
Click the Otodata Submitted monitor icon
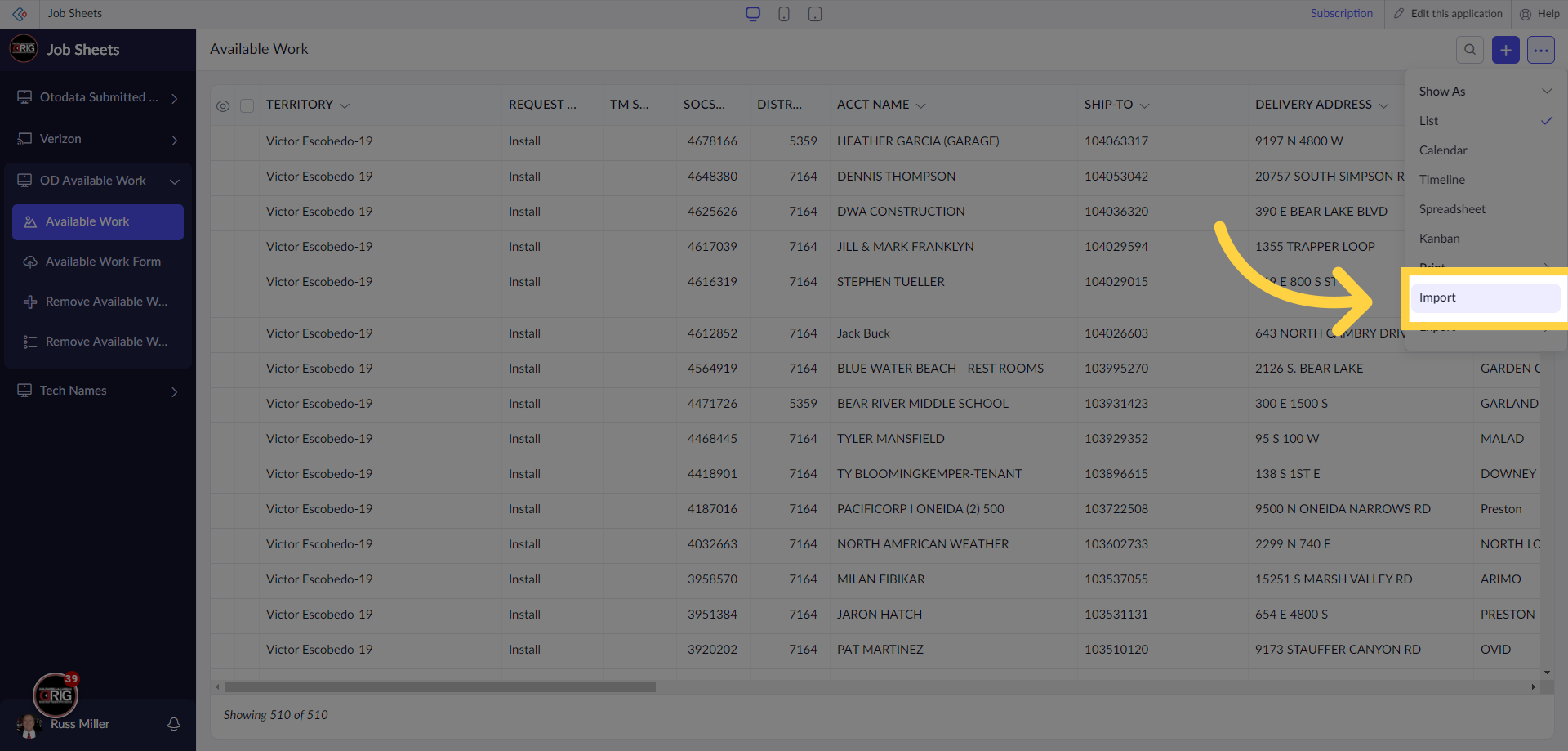pyautogui.click(x=24, y=97)
